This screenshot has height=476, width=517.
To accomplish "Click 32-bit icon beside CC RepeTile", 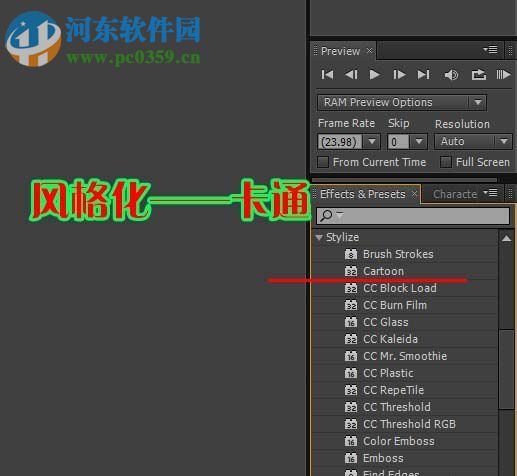I will pos(351,390).
